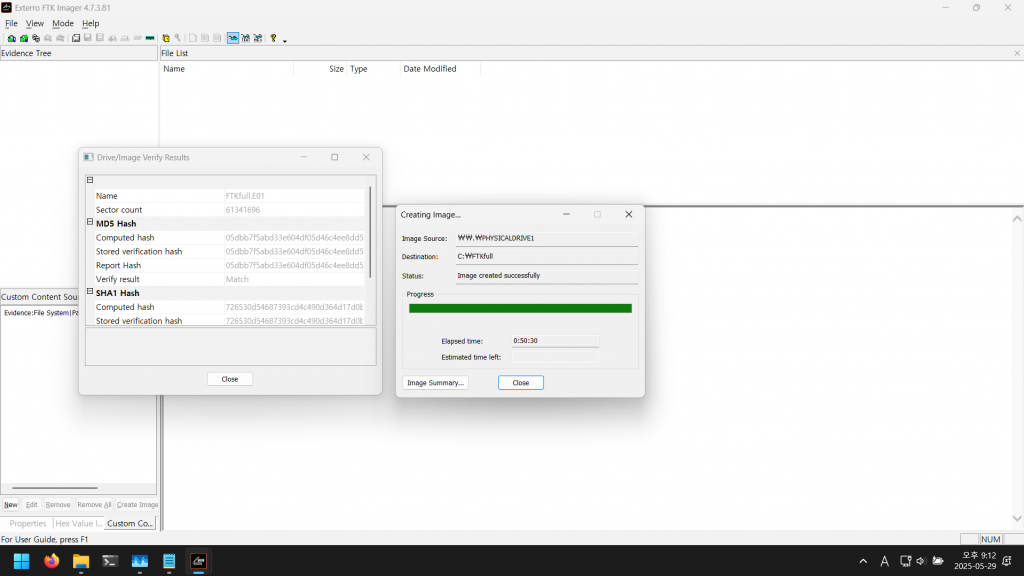
Task: Click the Export Disk Image icon
Action: pyautogui.click(x=88, y=39)
